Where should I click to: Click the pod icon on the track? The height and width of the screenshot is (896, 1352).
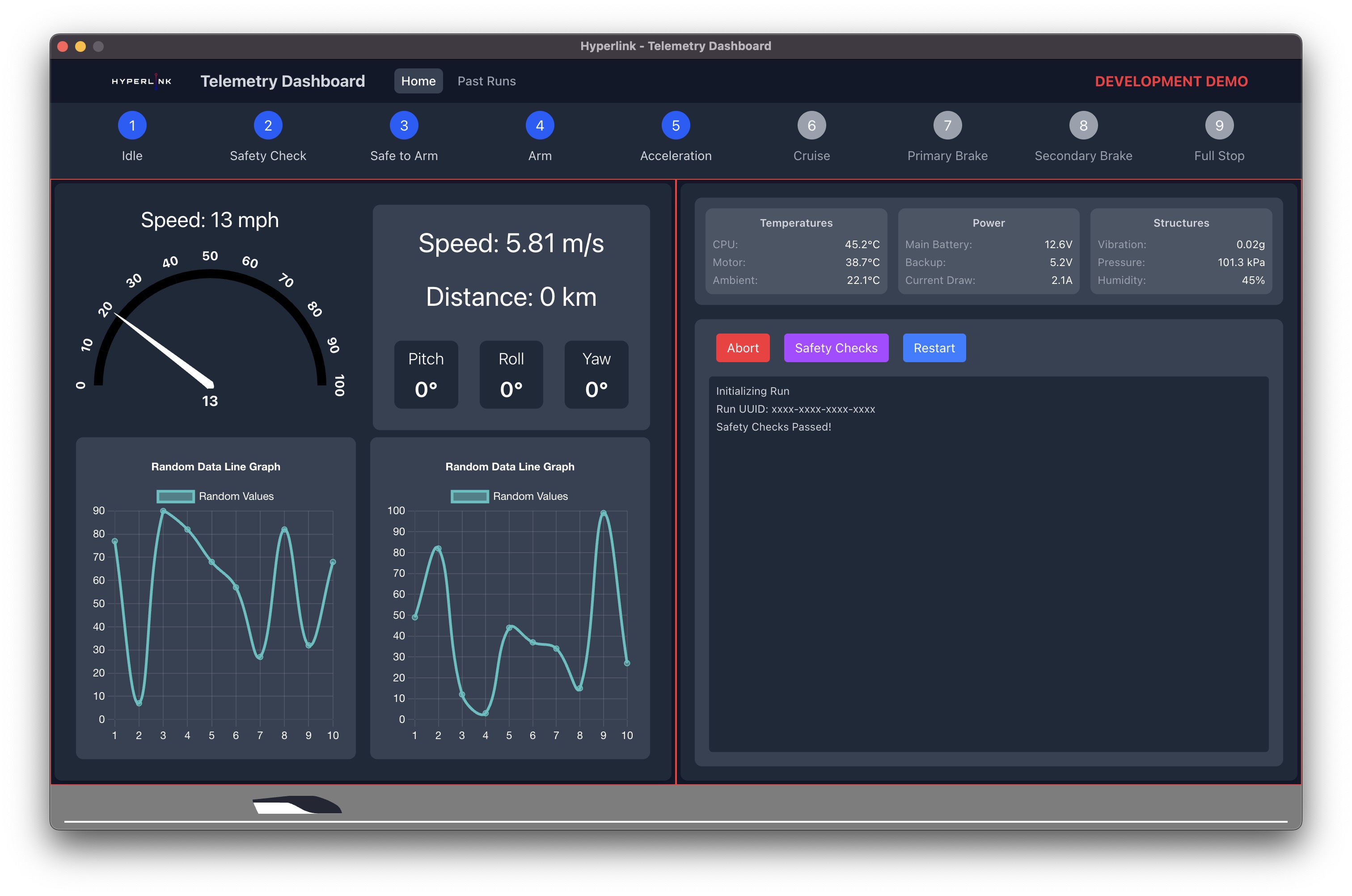click(x=297, y=804)
